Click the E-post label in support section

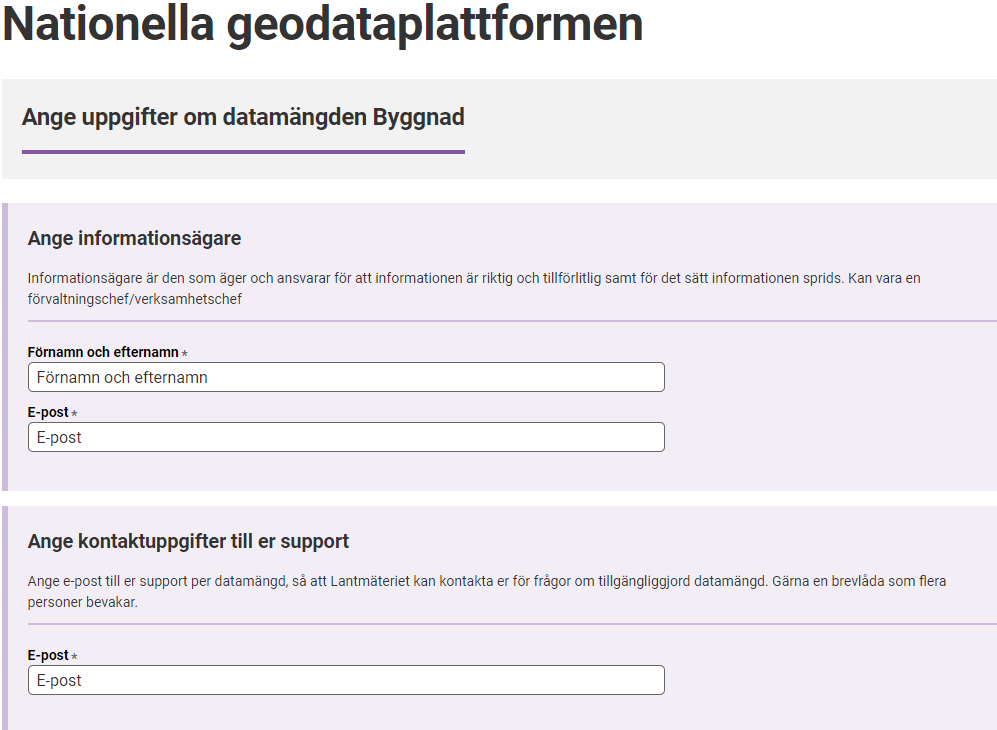click(48, 655)
